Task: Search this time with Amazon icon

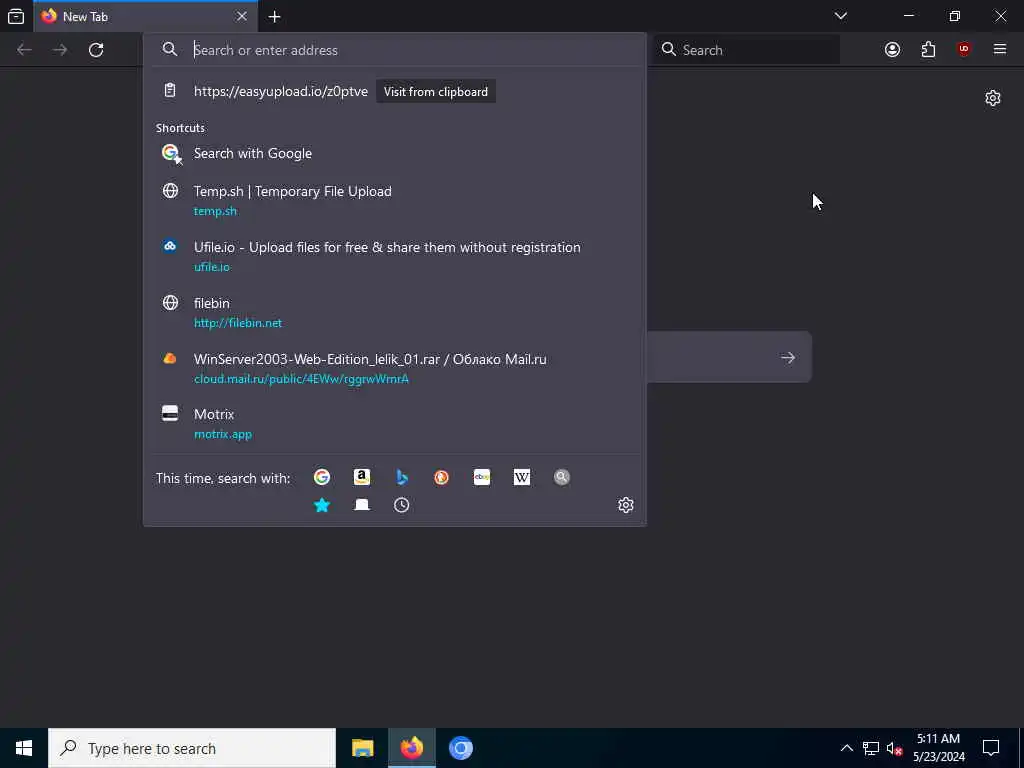Action: [x=362, y=477]
